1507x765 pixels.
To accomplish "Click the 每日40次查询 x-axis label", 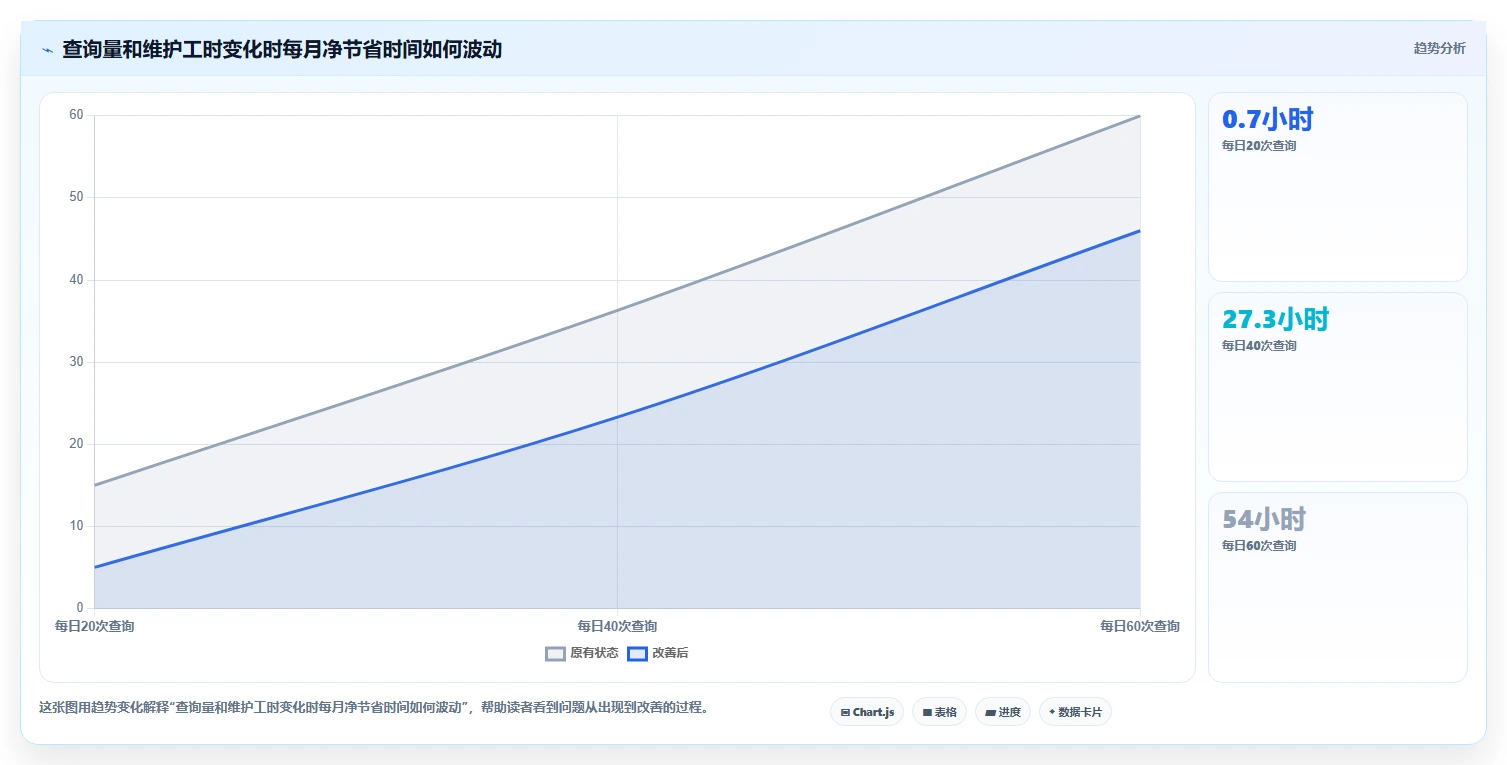I will (617, 627).
